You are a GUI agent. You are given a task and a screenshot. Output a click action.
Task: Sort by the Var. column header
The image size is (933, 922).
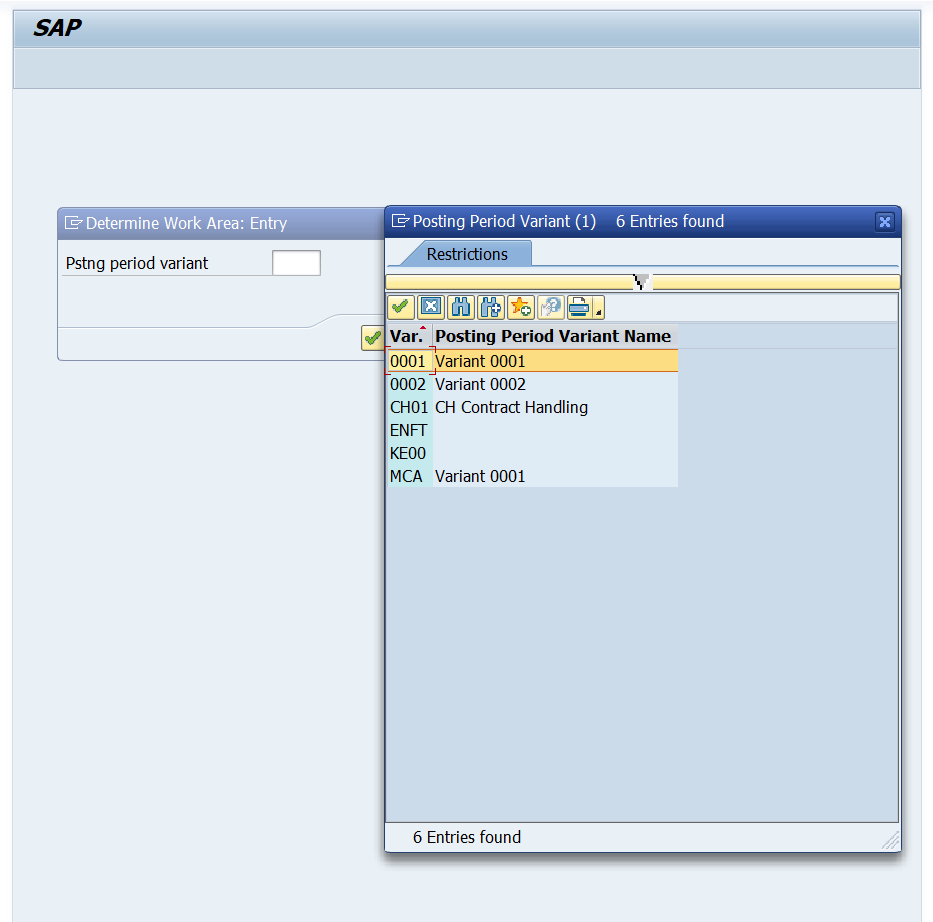pyautogui.click(x=409, y=336)
